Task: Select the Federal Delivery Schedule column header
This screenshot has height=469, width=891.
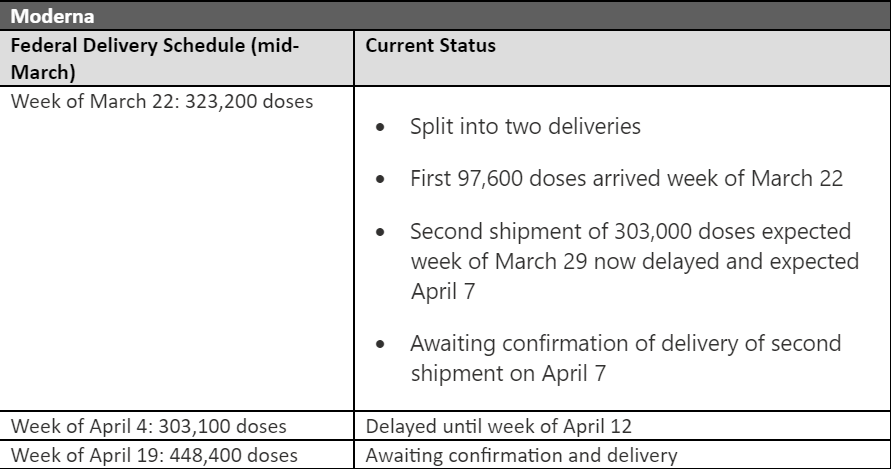Action: click(177, 59)
